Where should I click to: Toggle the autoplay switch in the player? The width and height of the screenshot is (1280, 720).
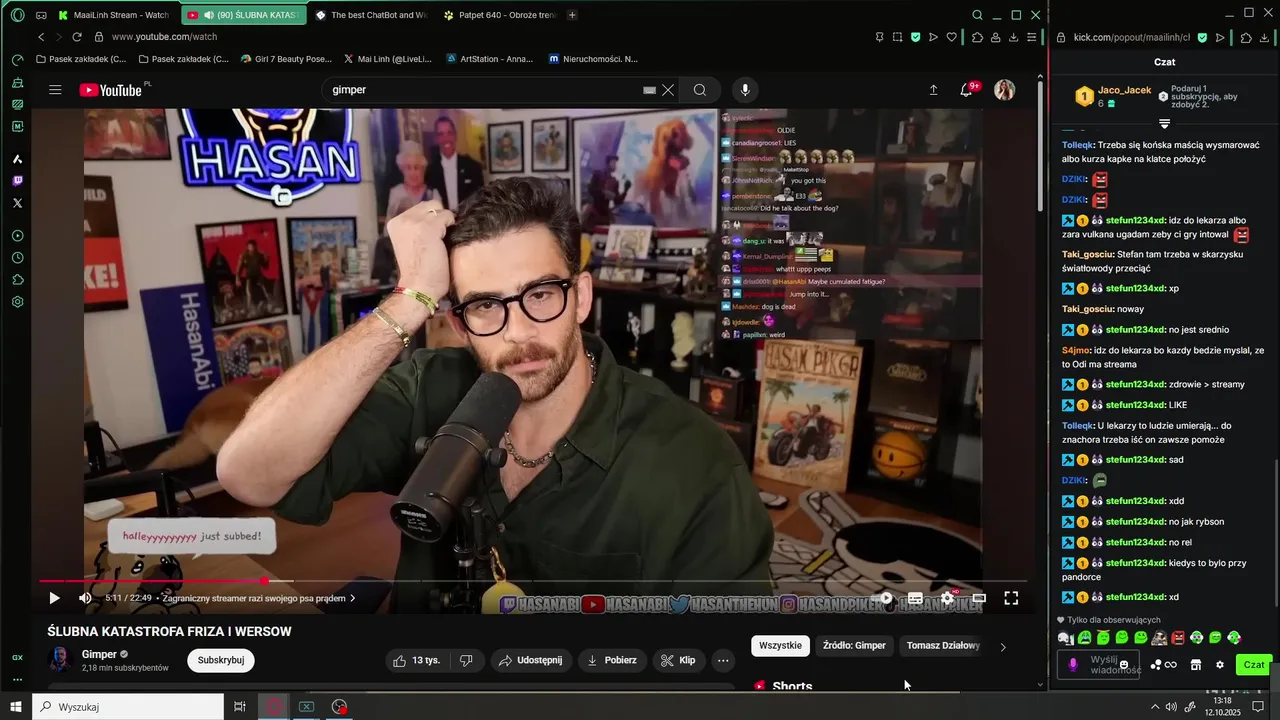883,598
